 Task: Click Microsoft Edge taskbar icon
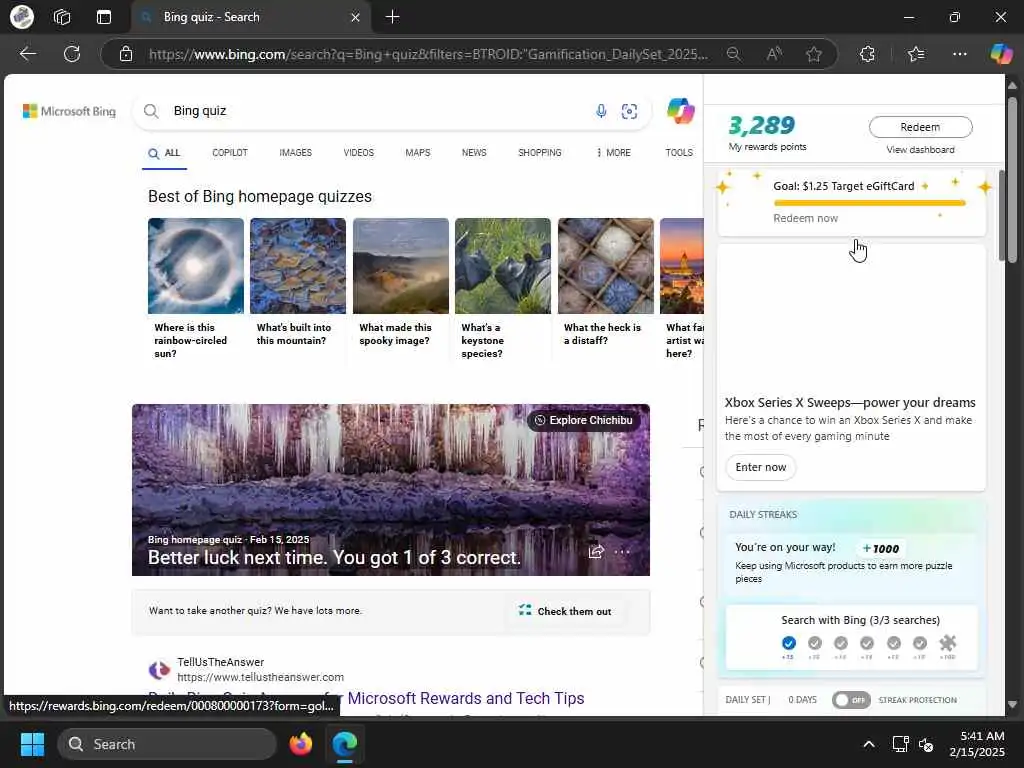point(344,744)
